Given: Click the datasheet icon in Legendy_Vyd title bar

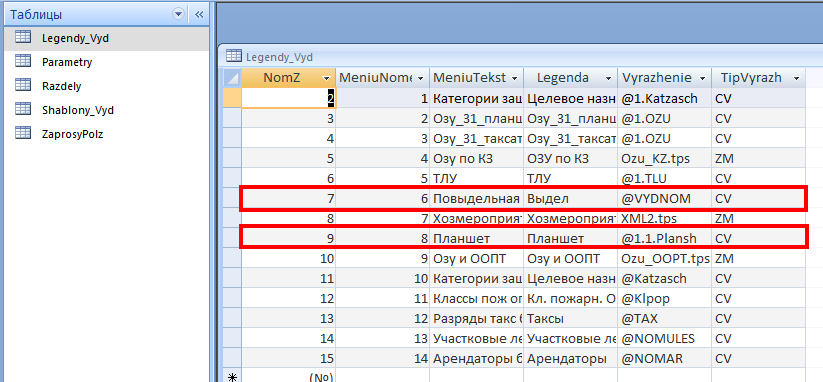Looking at the screenshot, I should click(234, 56).
